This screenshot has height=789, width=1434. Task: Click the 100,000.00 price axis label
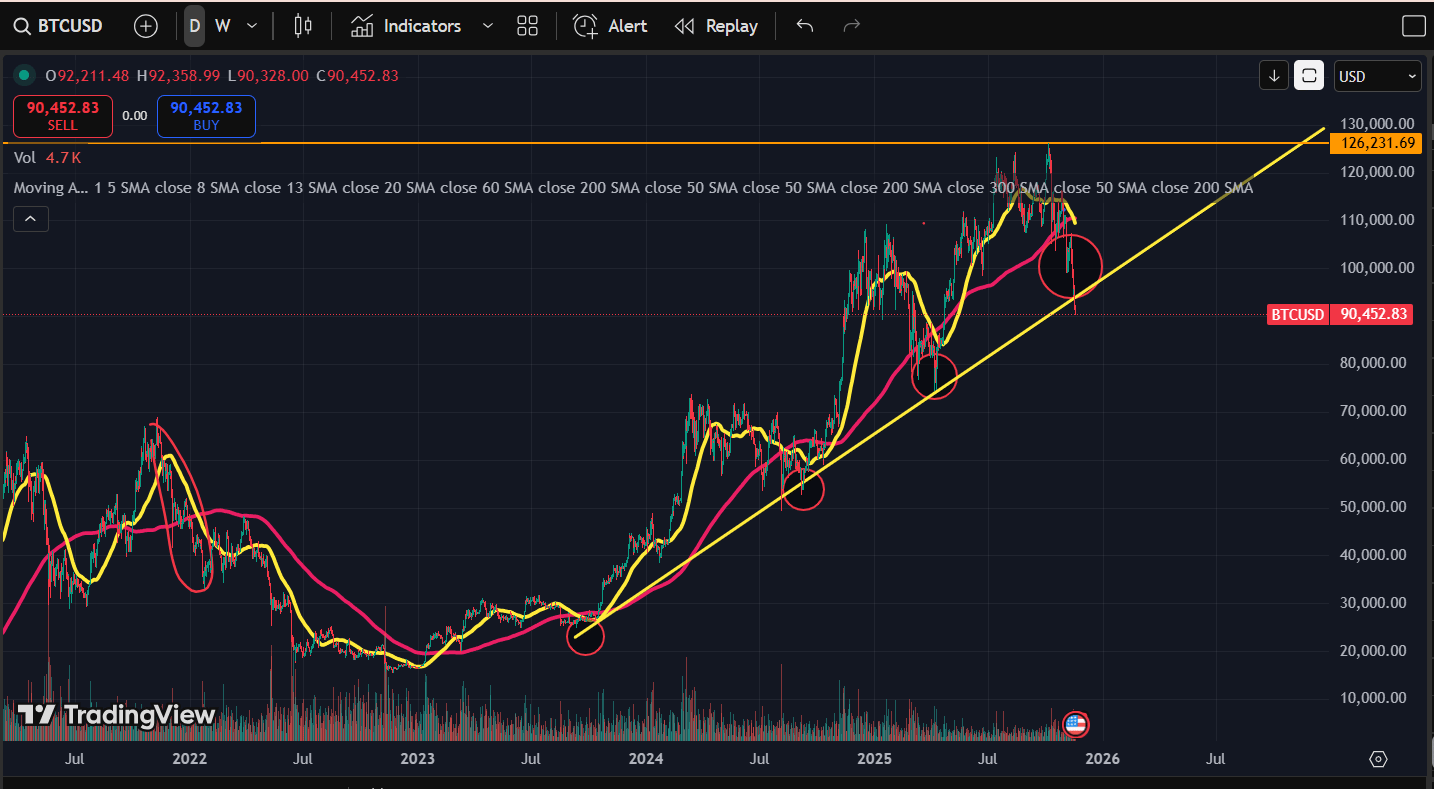pos(1378,267)
